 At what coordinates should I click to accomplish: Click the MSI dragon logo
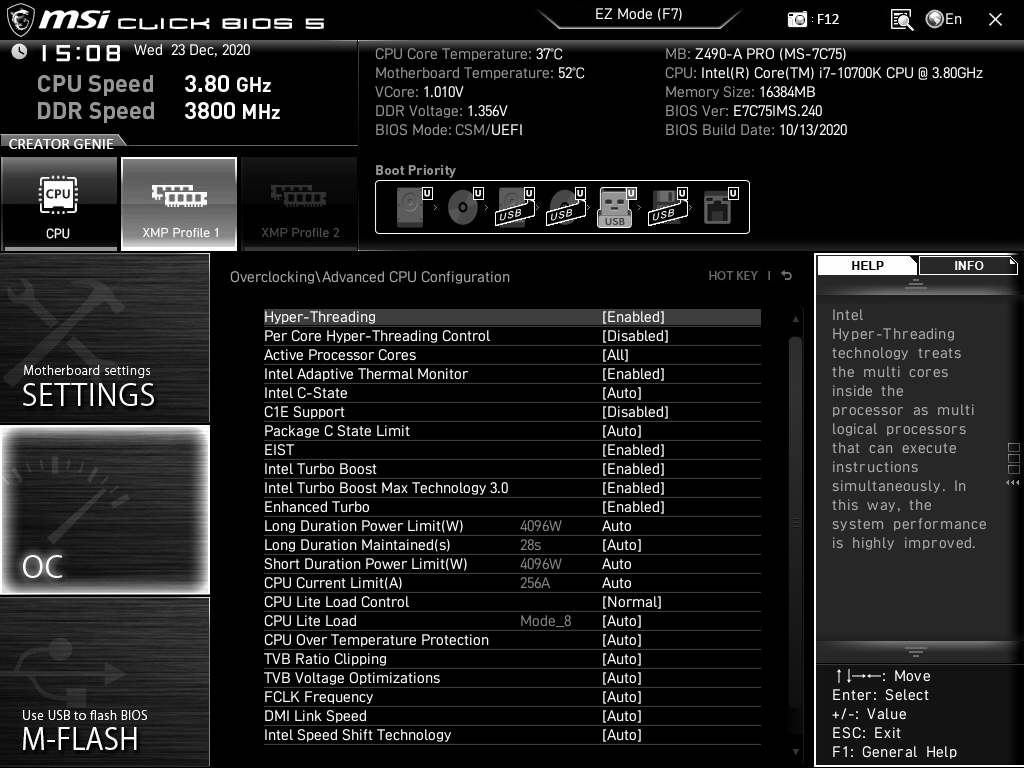click(20, 20)
